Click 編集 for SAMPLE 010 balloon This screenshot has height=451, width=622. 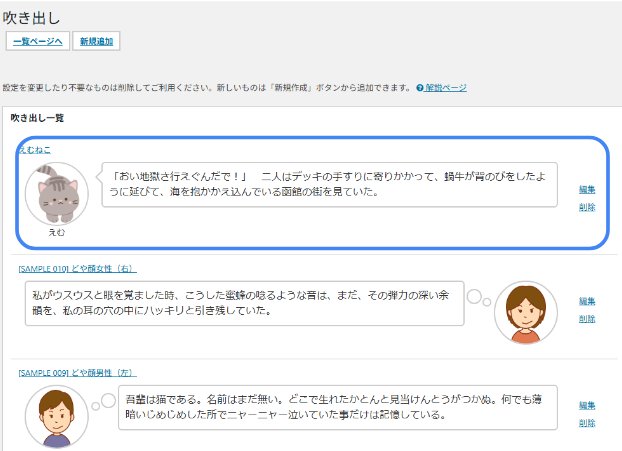(587, 301)
